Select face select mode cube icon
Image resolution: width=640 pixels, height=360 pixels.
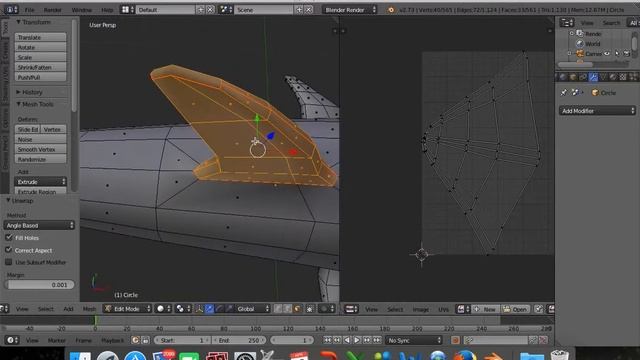tap(298, 309)
